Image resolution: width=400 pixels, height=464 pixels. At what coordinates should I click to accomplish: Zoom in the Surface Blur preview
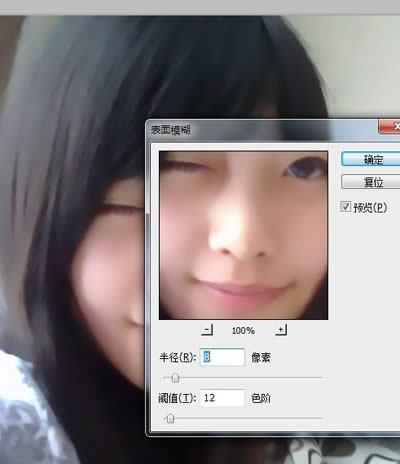click(x=281, y=330)
